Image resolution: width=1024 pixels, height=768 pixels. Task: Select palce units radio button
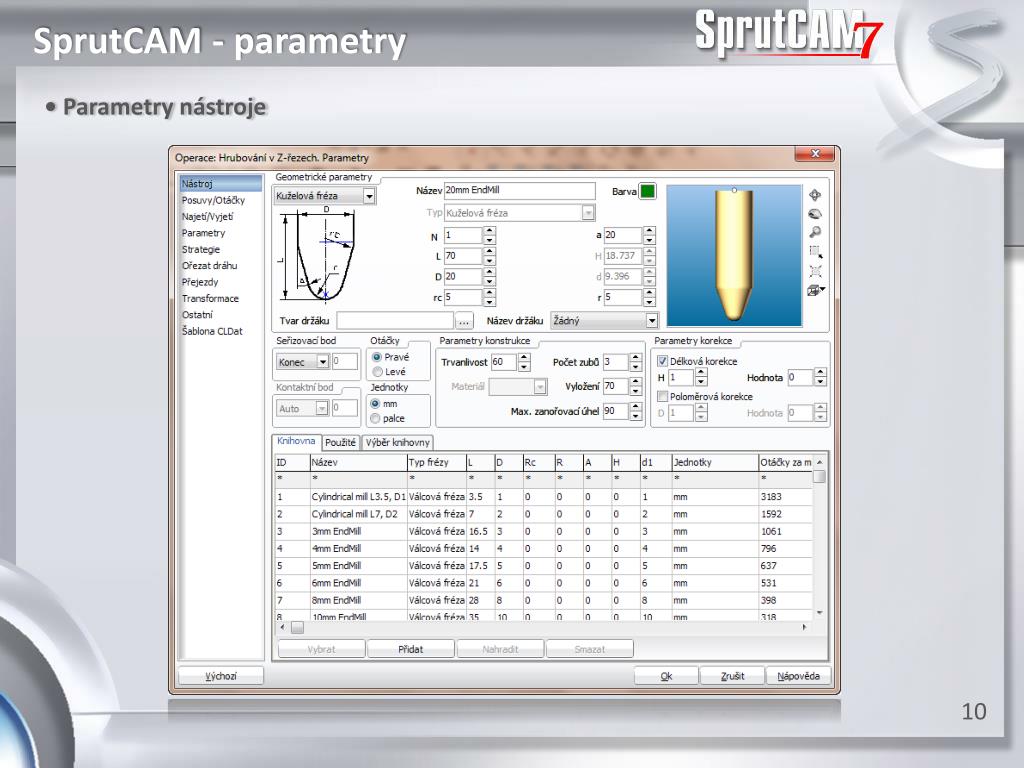[x=376, y=418]
